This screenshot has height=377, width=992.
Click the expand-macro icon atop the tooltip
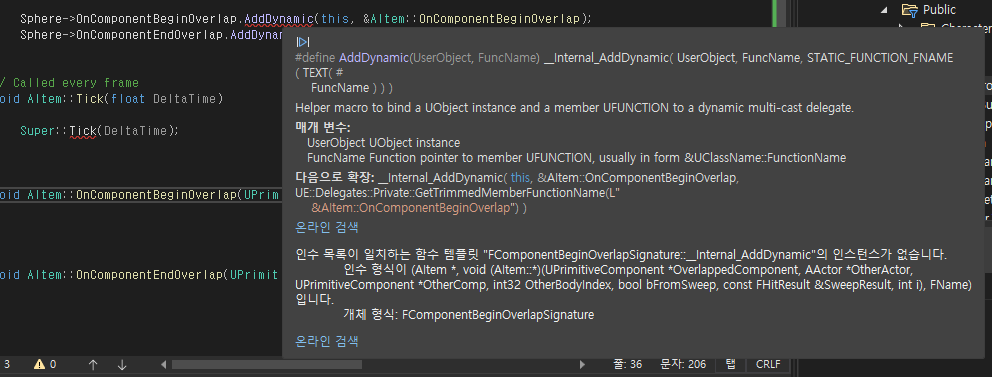302,42
